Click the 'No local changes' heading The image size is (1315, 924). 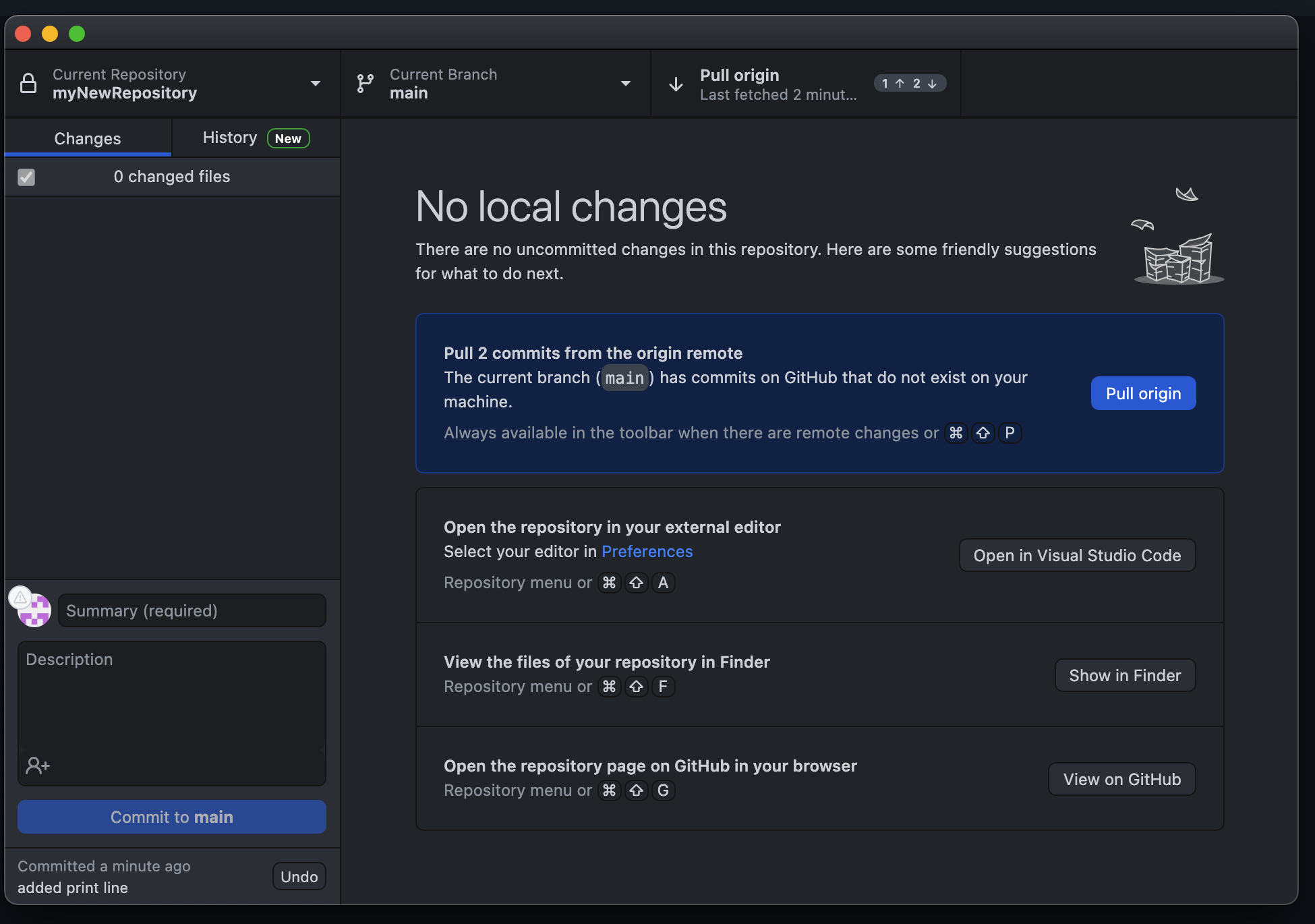(571, 206)
